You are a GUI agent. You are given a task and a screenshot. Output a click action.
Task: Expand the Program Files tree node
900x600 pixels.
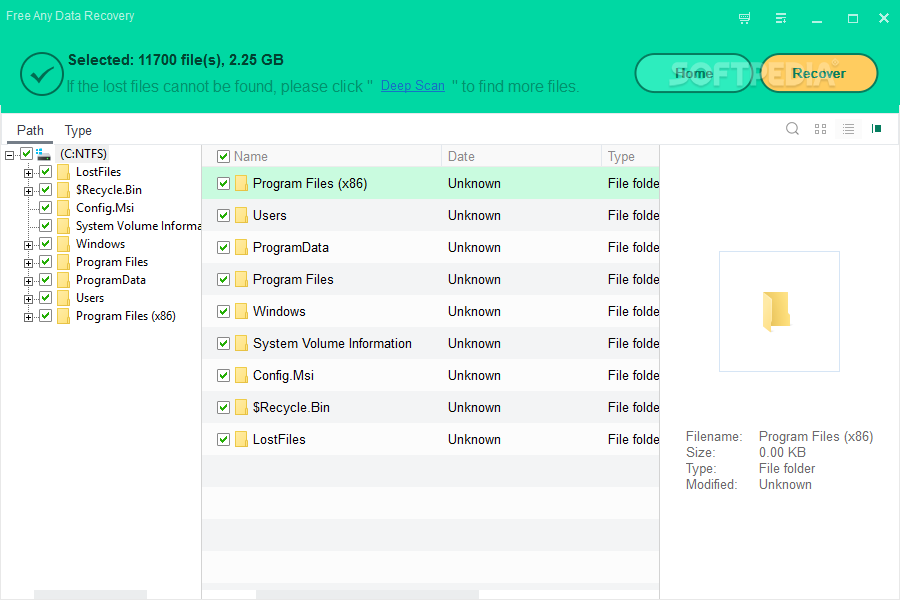pos(28,263)
